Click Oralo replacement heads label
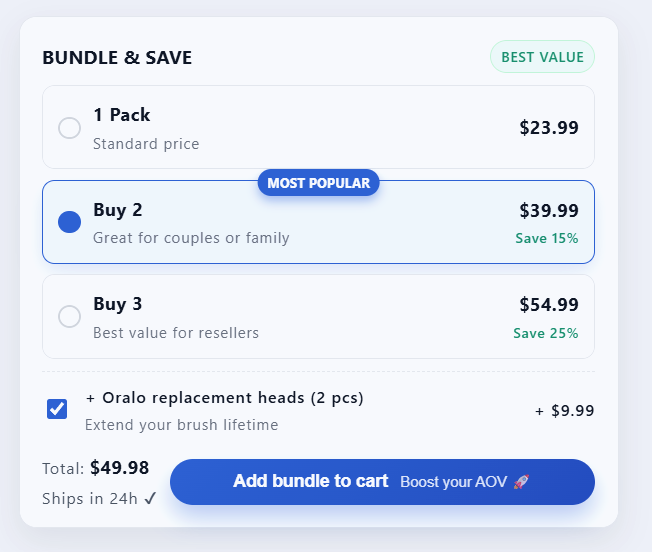This screenshot has height=552, width=652. coord(225,398)
